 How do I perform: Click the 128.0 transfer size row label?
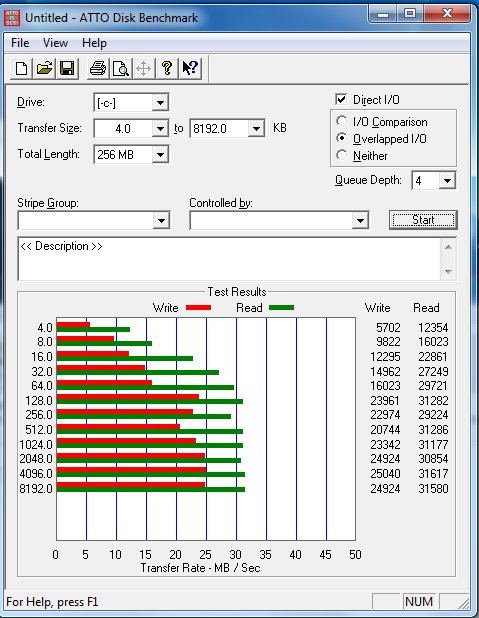point(39,400)
